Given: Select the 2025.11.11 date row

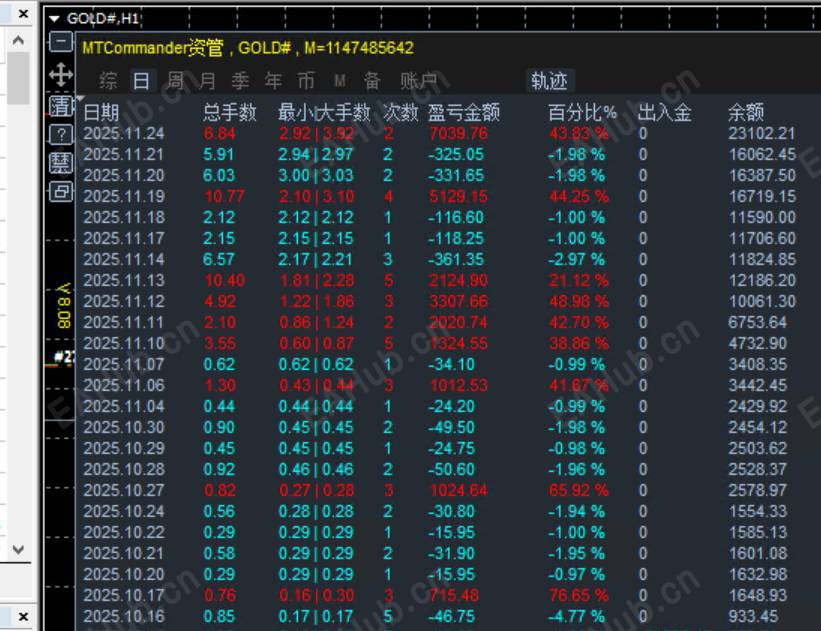Looking at the screenshot, I should [124, 322].
